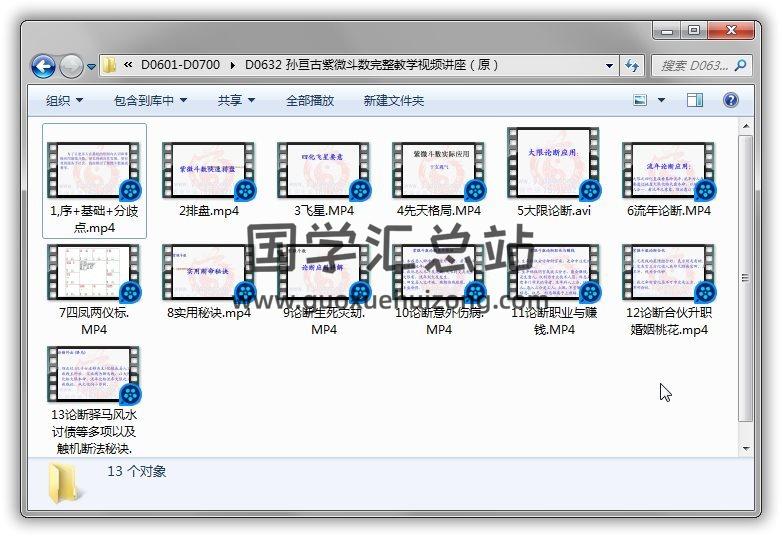Click the file name text 6流年论断.MP4
The height and width of the screenshot is (538, 782).
669,211
